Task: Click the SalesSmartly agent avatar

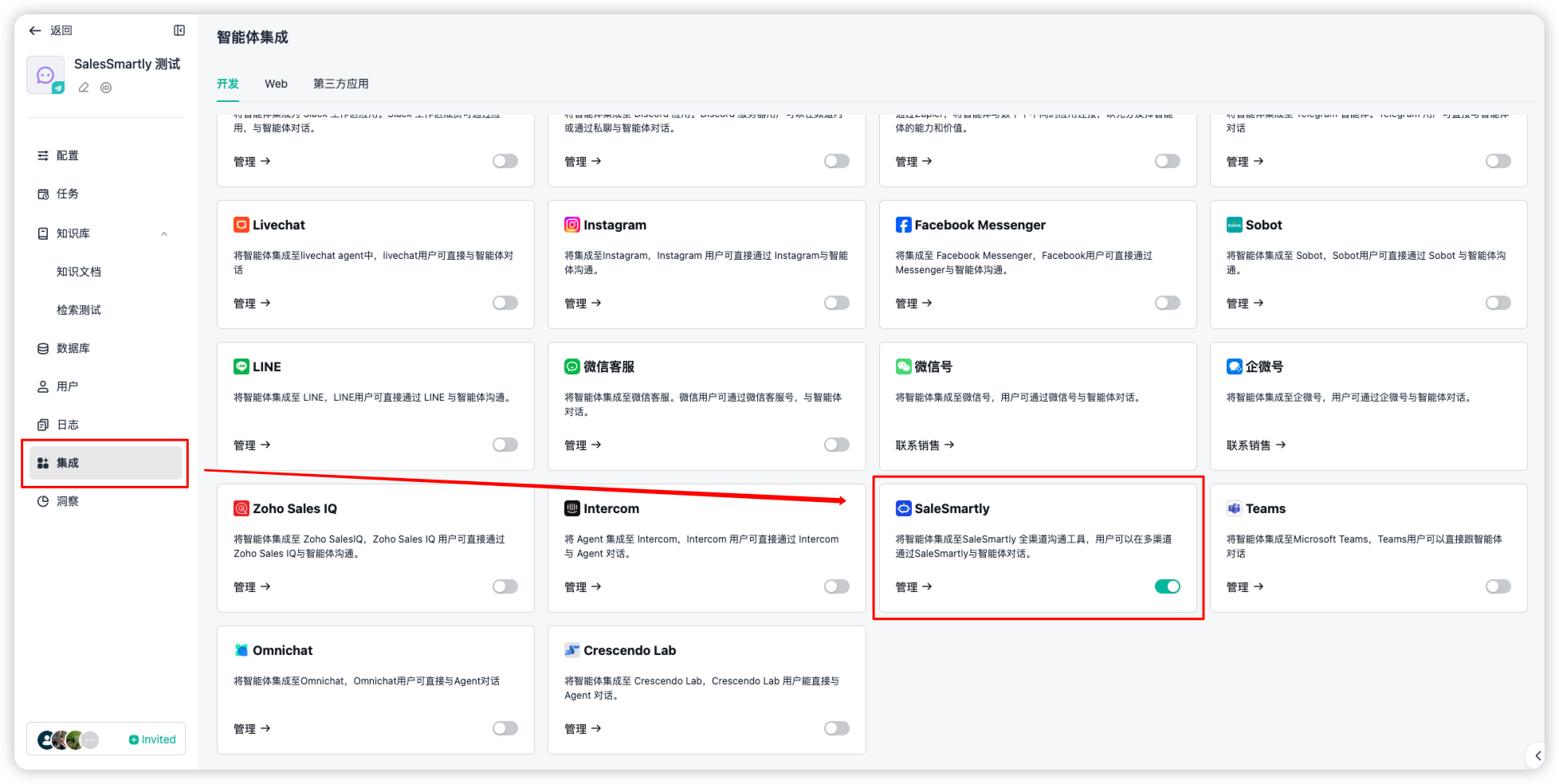Action: click(45, 75)
